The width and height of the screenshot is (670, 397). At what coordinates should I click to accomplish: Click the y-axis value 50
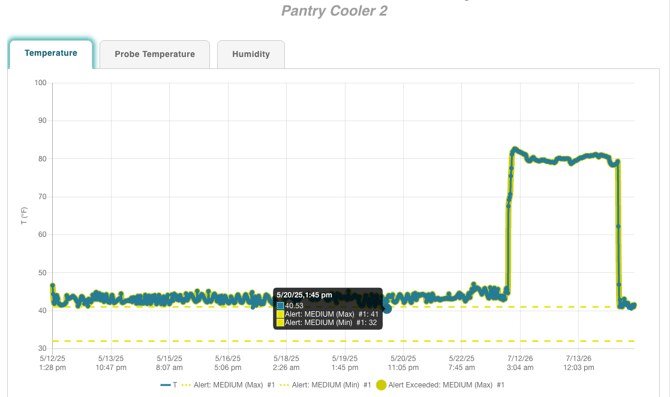42,272
